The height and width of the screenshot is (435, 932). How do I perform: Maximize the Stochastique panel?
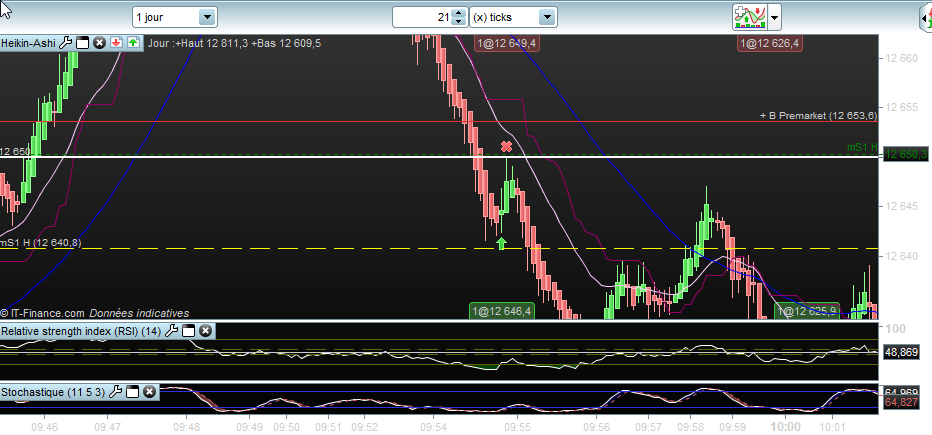click(x=133, y=392)
